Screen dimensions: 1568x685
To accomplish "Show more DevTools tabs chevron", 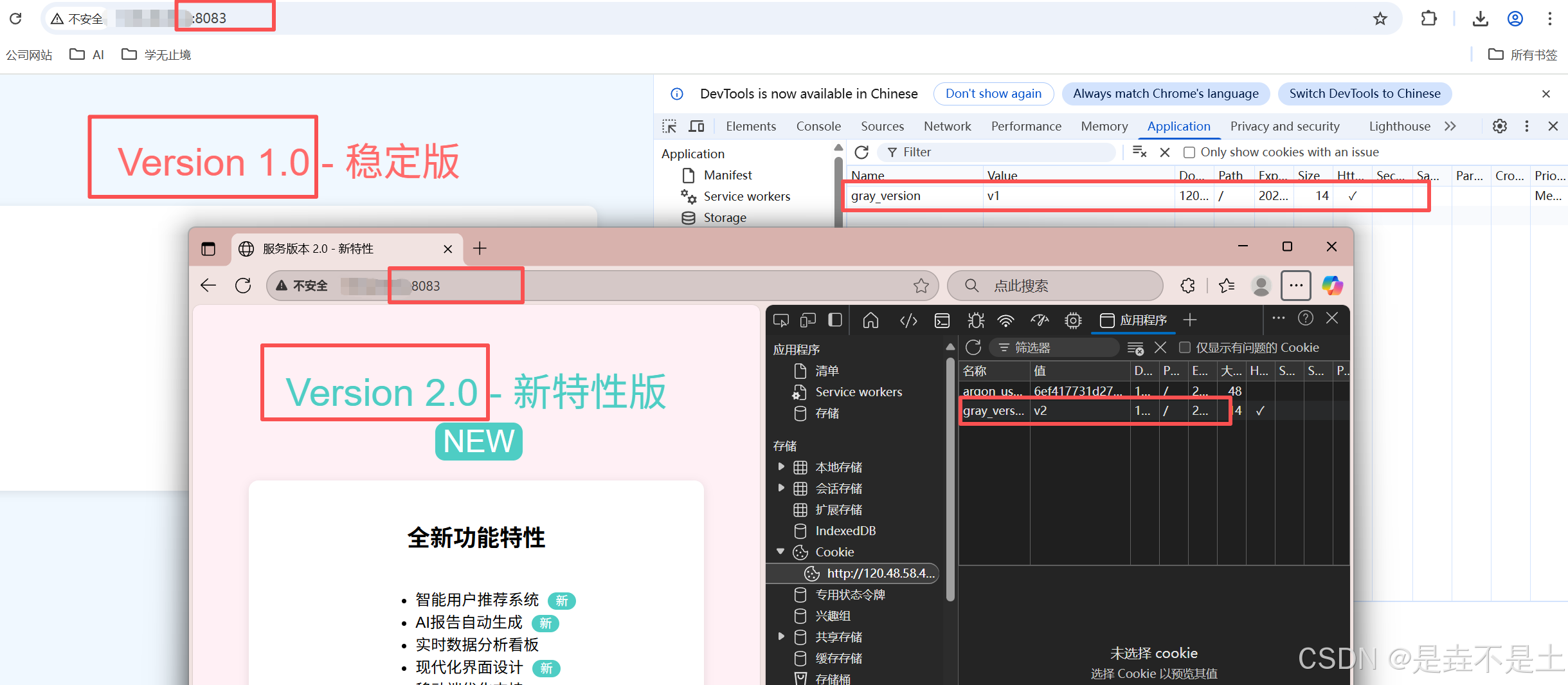I will click(1450, 126).
